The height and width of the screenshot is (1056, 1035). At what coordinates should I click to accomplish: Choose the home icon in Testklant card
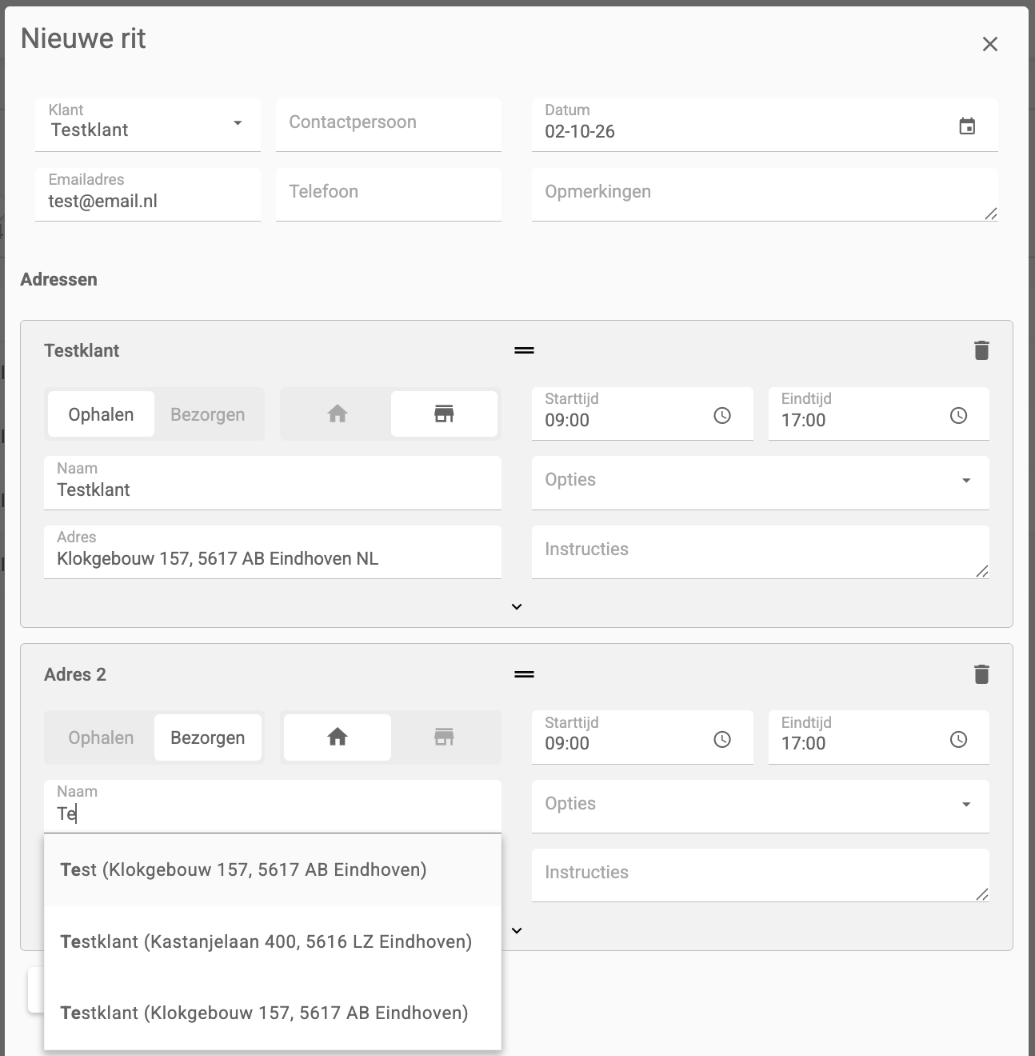[x=337, y=414]
